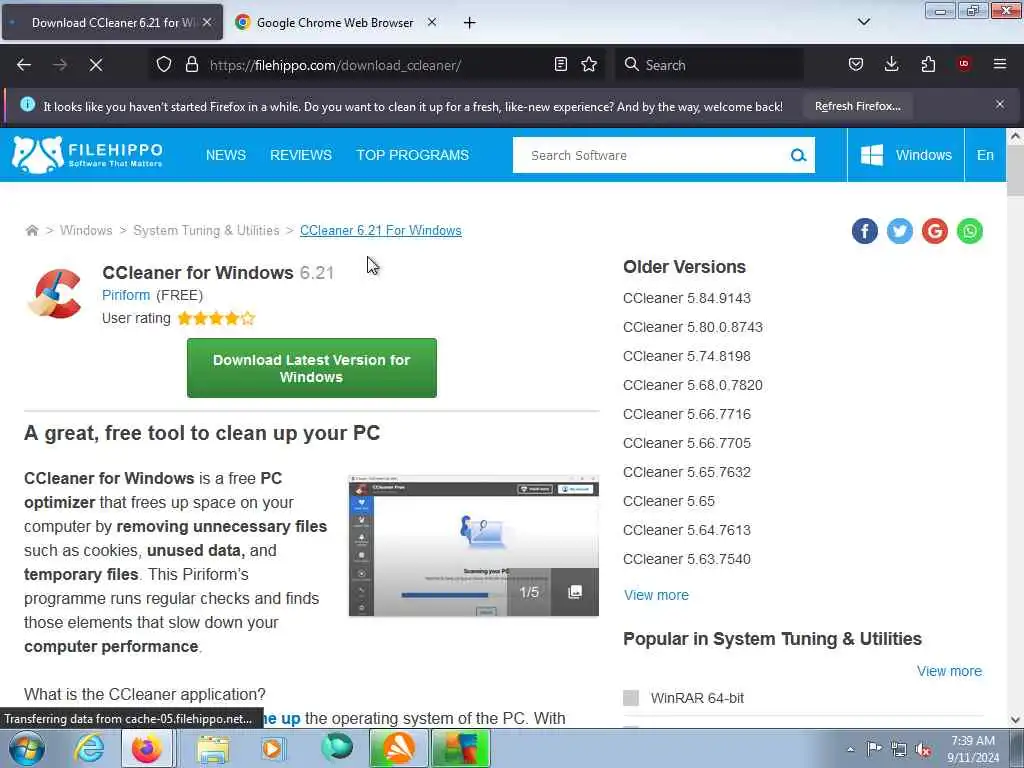1024x768 pixels.
Task: Click View more under Popular section
Action: 949,671
